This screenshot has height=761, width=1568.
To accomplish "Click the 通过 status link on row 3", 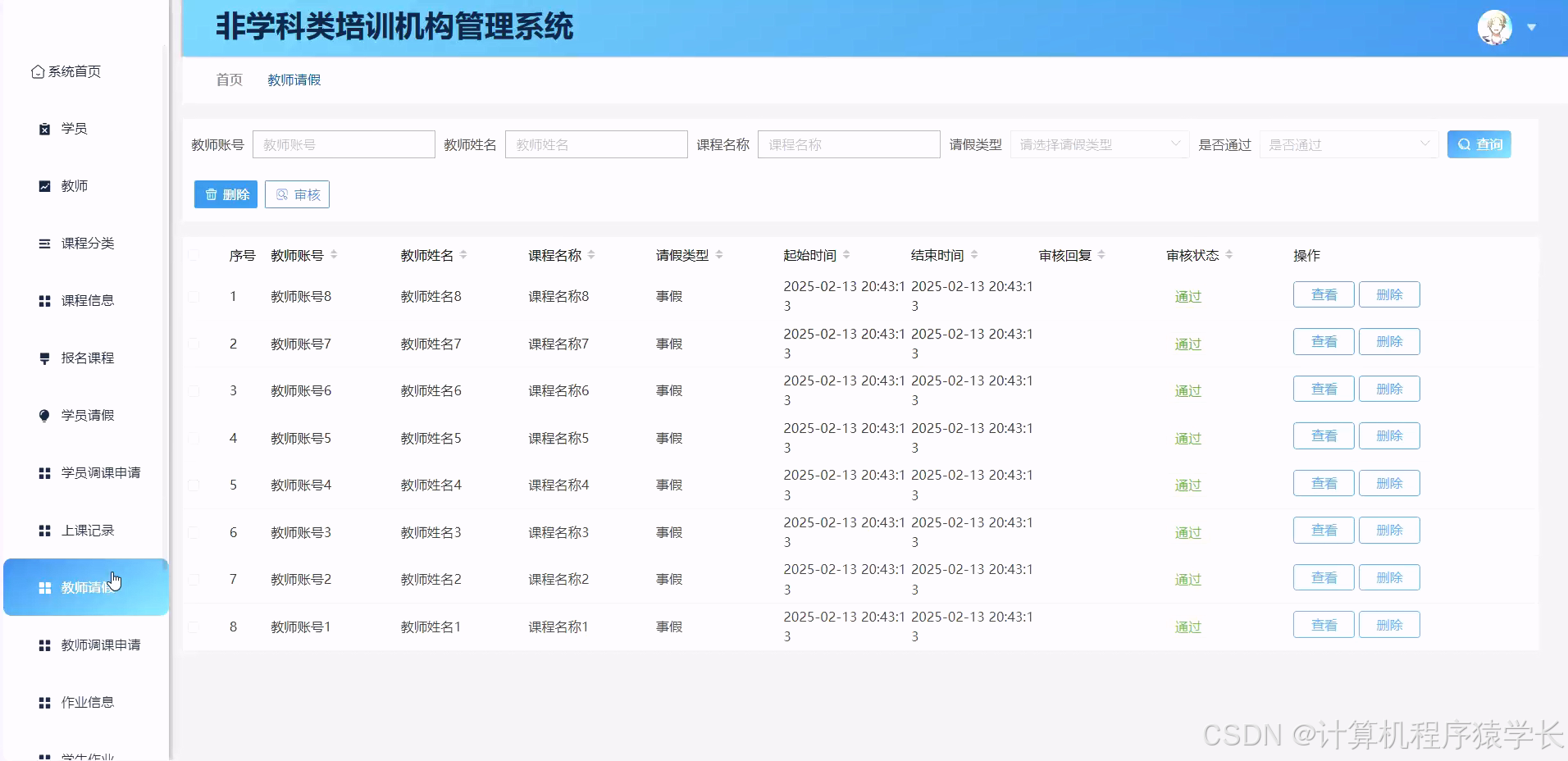I will click(x=1187, y=390).
